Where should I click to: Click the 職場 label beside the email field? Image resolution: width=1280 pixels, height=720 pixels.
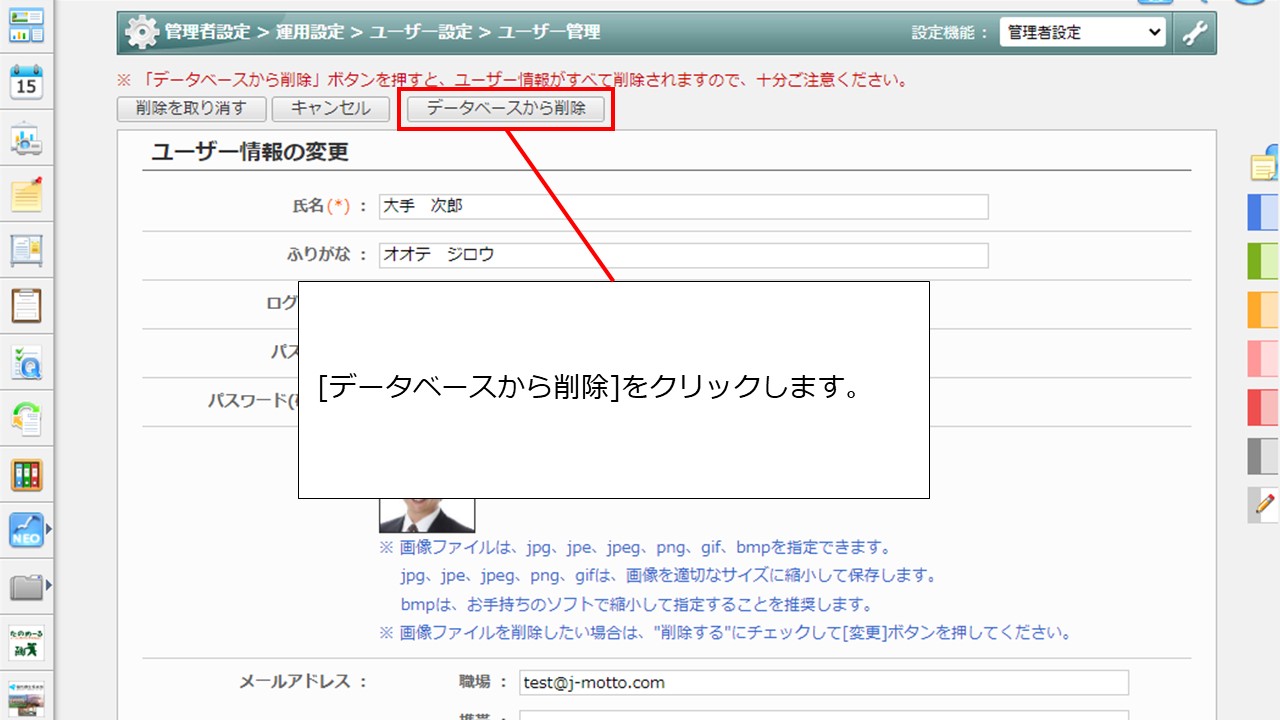click(484, 682)
